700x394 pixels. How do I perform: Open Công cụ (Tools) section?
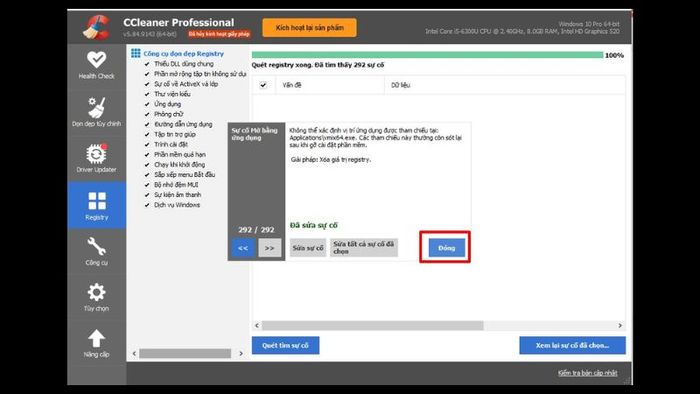pyautogui.click(x=96, y=251)
